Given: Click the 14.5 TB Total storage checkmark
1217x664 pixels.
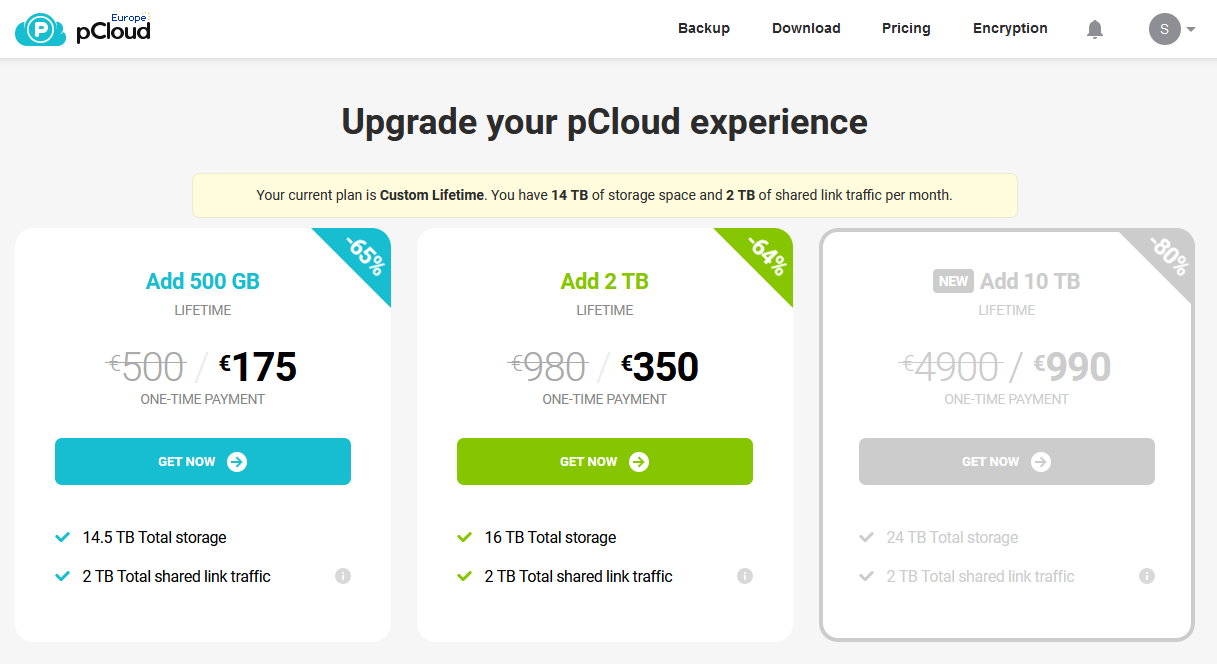Looking at the screenshot, I should tap(62, 537).
